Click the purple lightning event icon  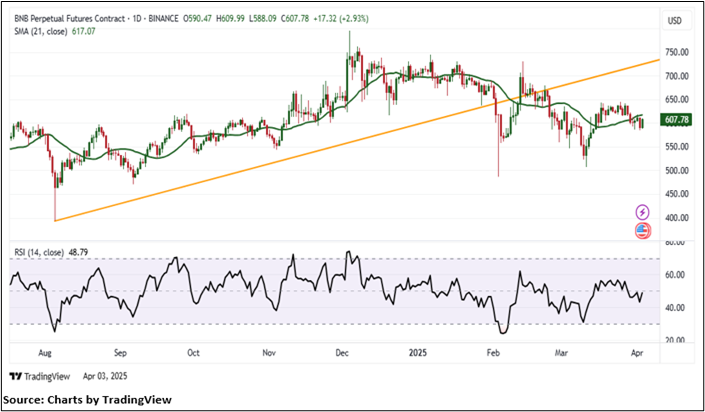[x=643, y=211]
